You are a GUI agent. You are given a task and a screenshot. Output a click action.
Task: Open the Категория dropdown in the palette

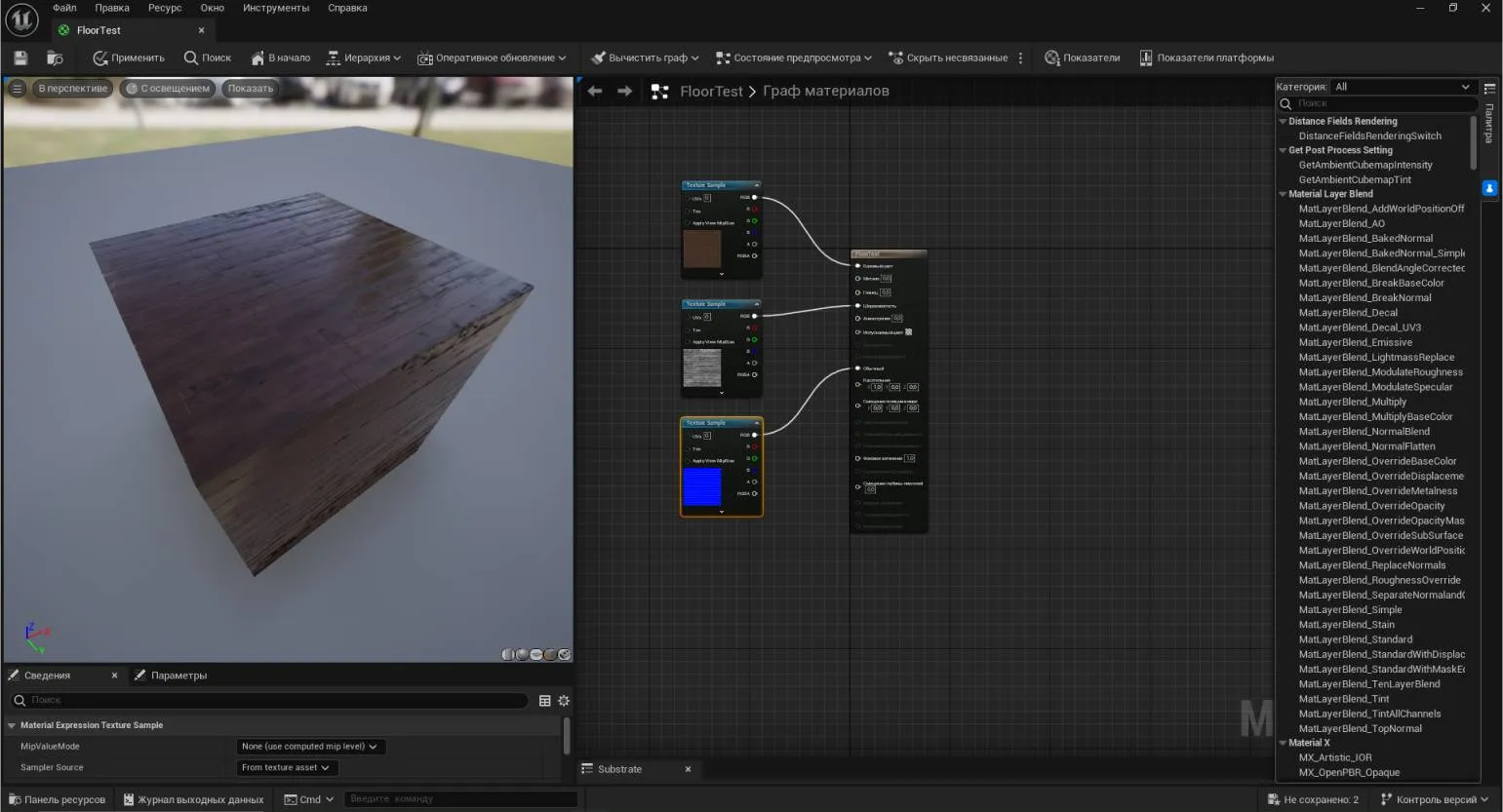point(1401,87)
